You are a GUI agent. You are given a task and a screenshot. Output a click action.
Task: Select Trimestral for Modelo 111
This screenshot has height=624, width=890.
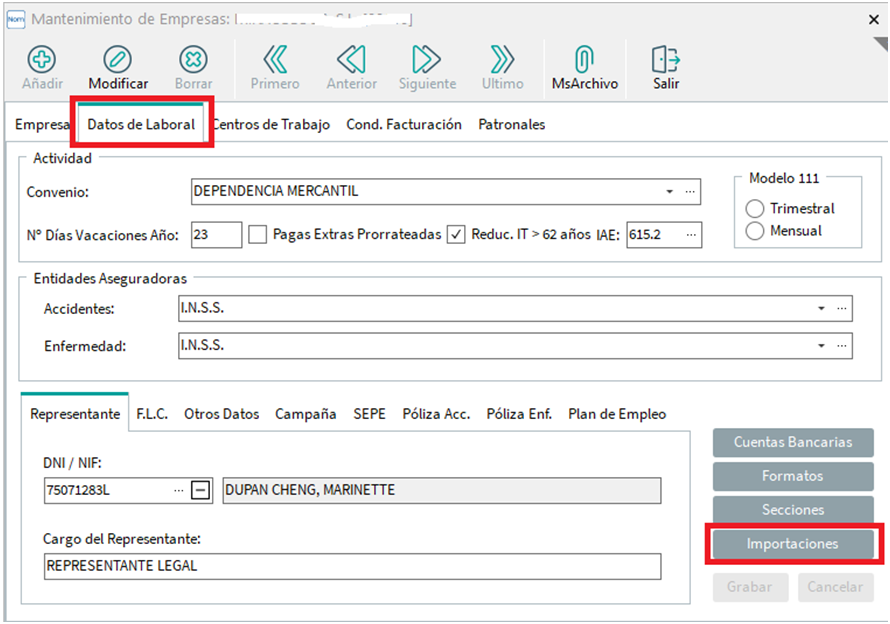coord(757,209)
